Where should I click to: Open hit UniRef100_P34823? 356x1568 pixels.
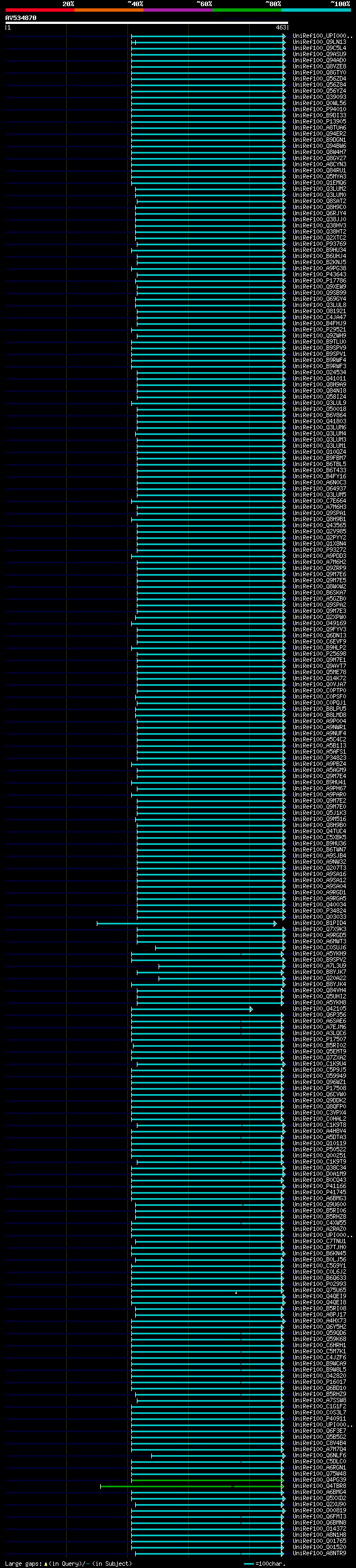click(319, 758)
